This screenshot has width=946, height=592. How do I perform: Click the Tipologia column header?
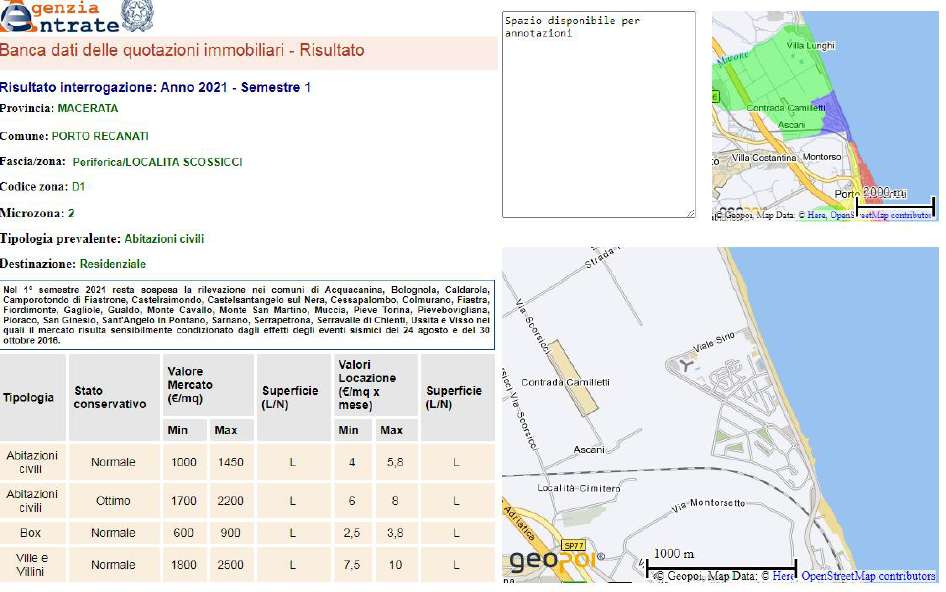click(29, 397)
